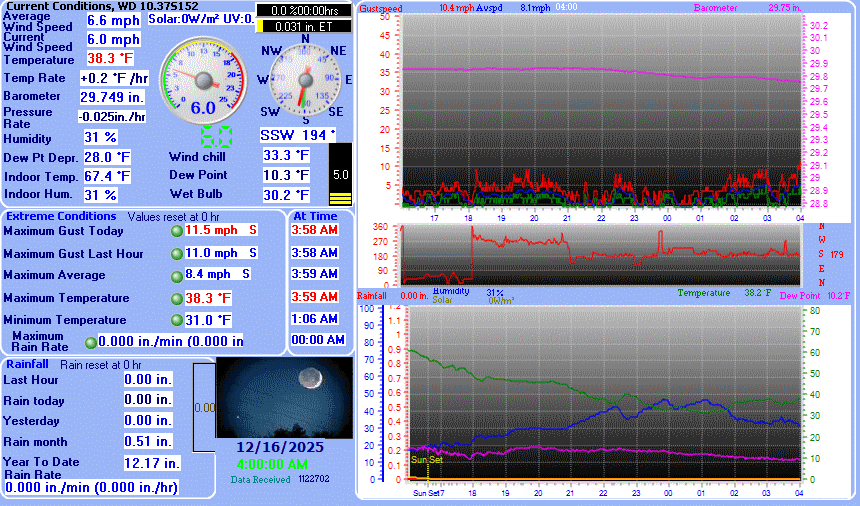Click the wind speed dial gauge
This screenshot has height=506, width=860.
204,78
